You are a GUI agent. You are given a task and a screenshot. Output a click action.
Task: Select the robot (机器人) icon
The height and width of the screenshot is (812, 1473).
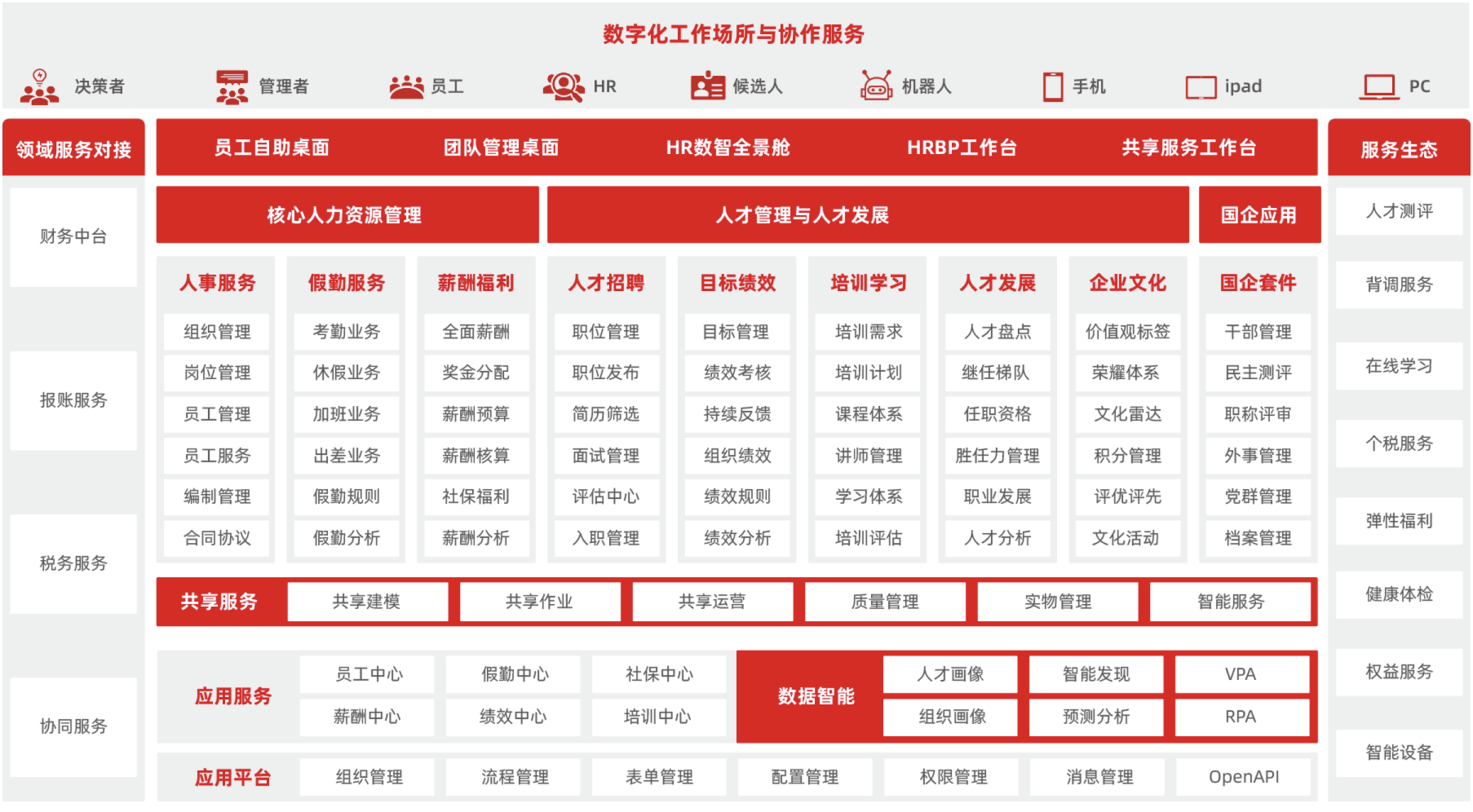876,86
